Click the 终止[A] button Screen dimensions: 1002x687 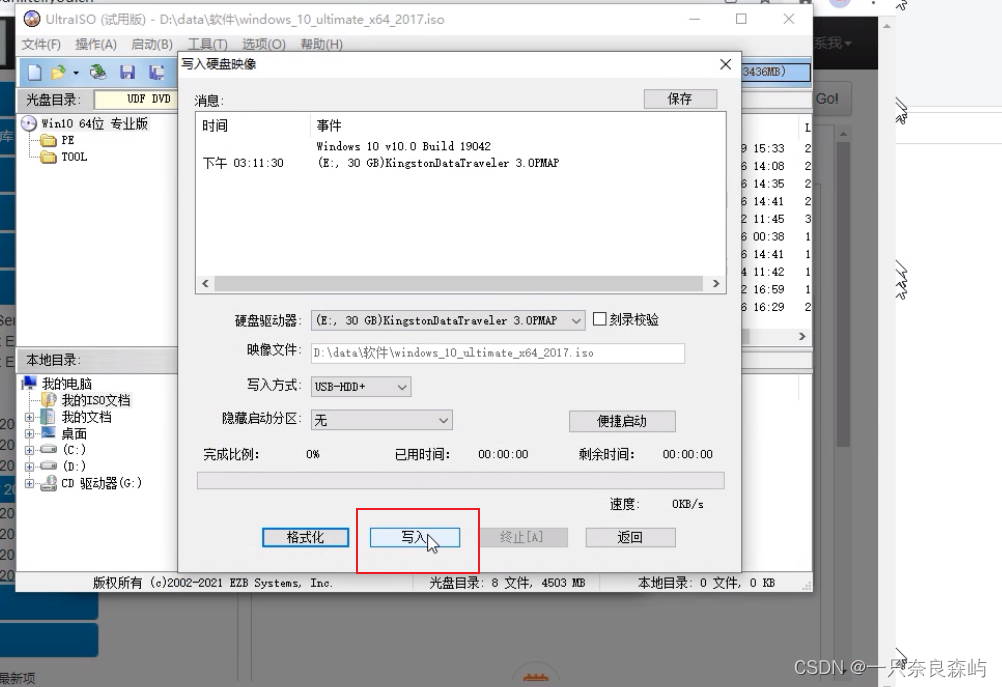521,537
